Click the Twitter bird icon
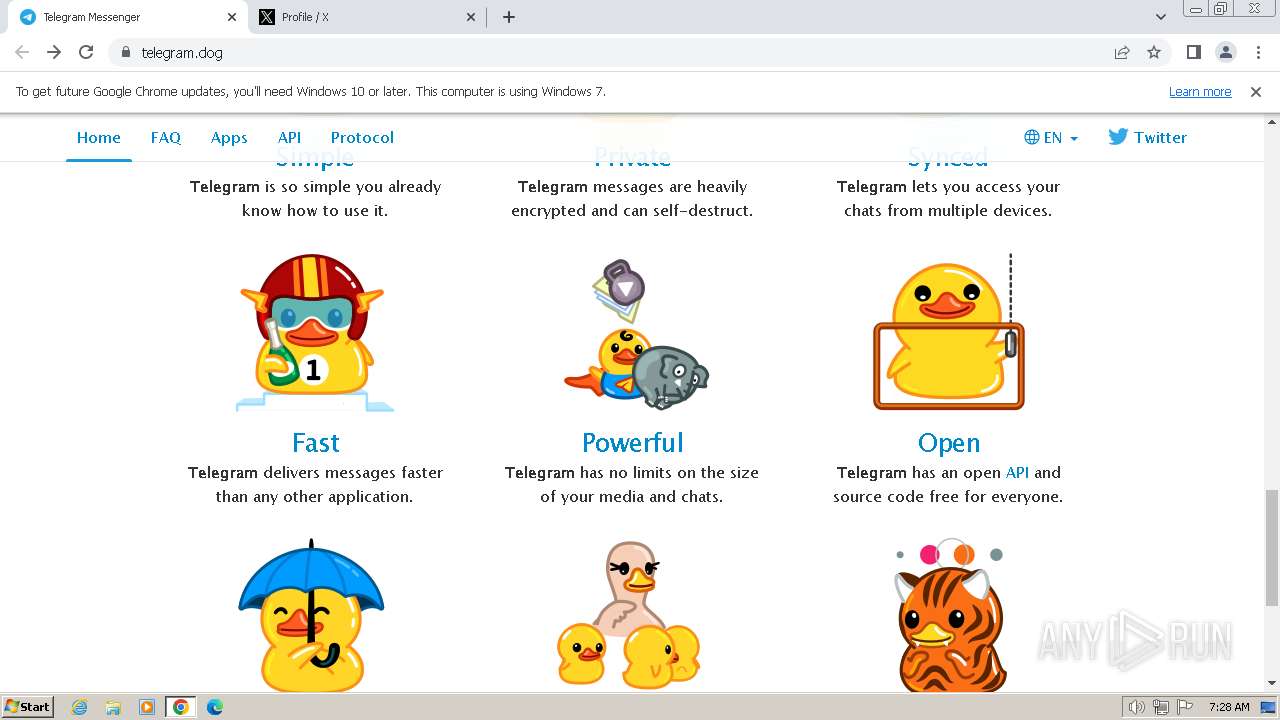This screenshot has height=720, width=1280. point(1118,137)
